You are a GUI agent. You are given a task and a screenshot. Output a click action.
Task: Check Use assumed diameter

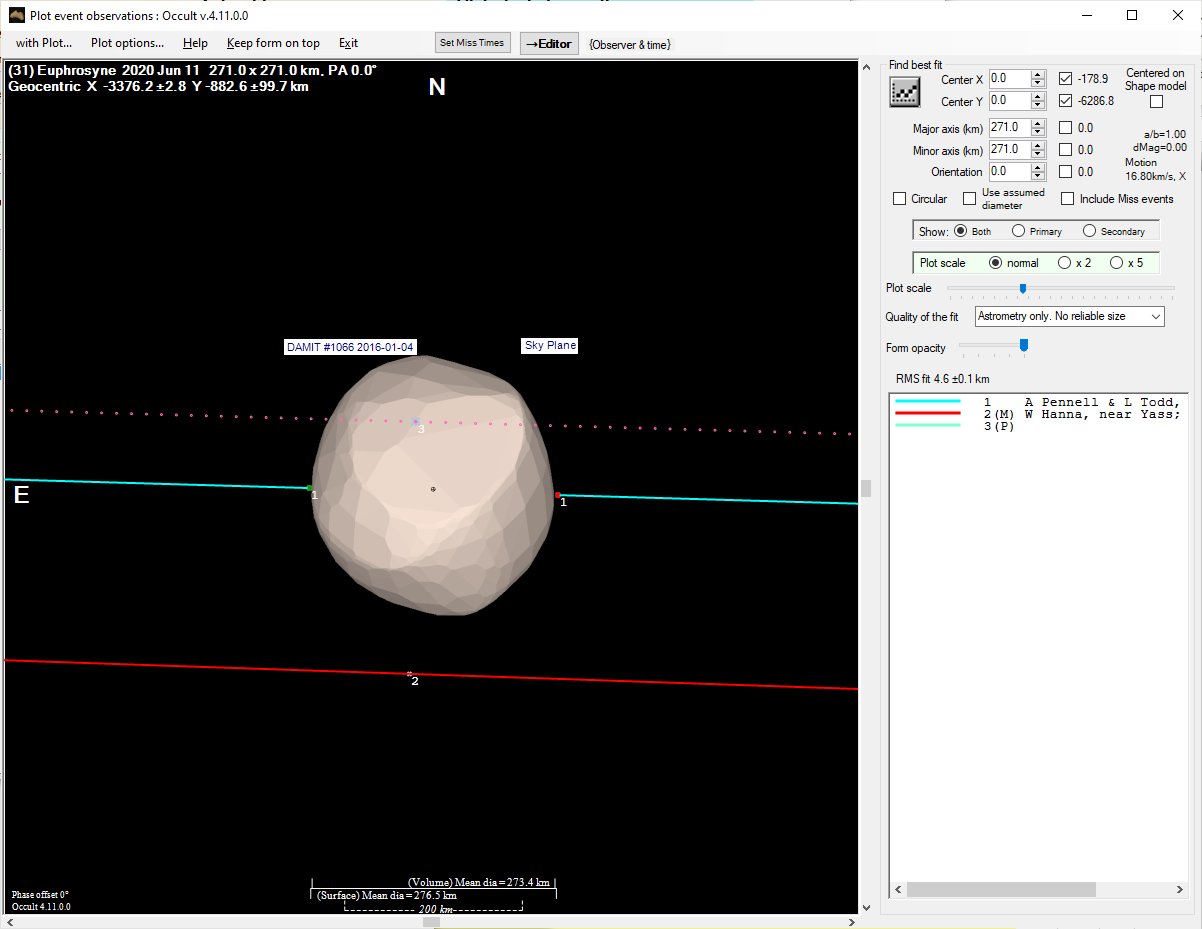click(969, 199)
